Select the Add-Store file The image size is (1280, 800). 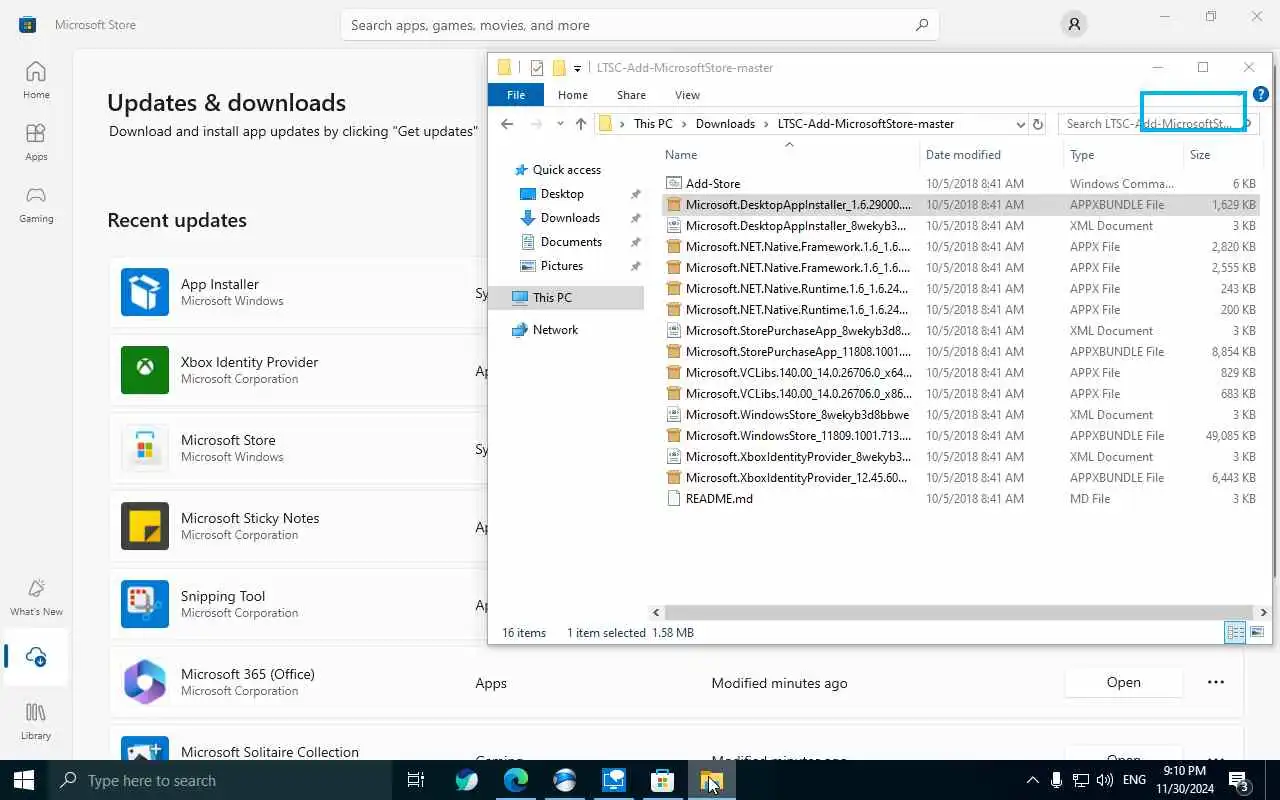click(960, 184)
